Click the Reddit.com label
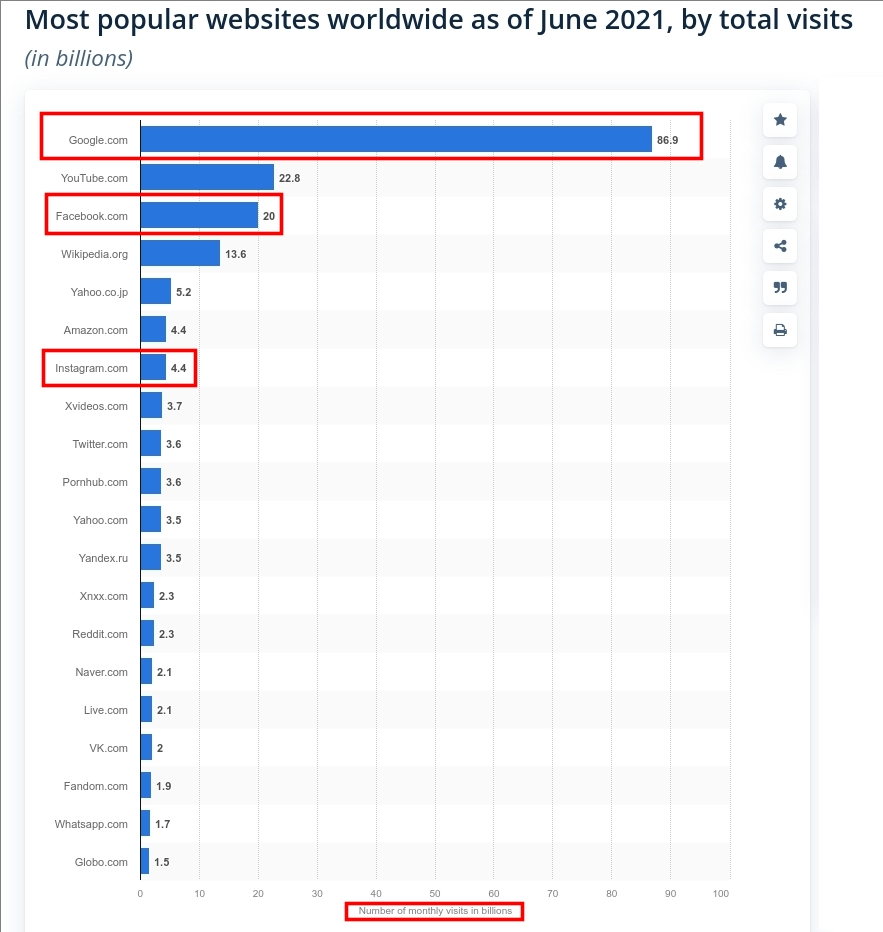 click(x=99, y=634)
